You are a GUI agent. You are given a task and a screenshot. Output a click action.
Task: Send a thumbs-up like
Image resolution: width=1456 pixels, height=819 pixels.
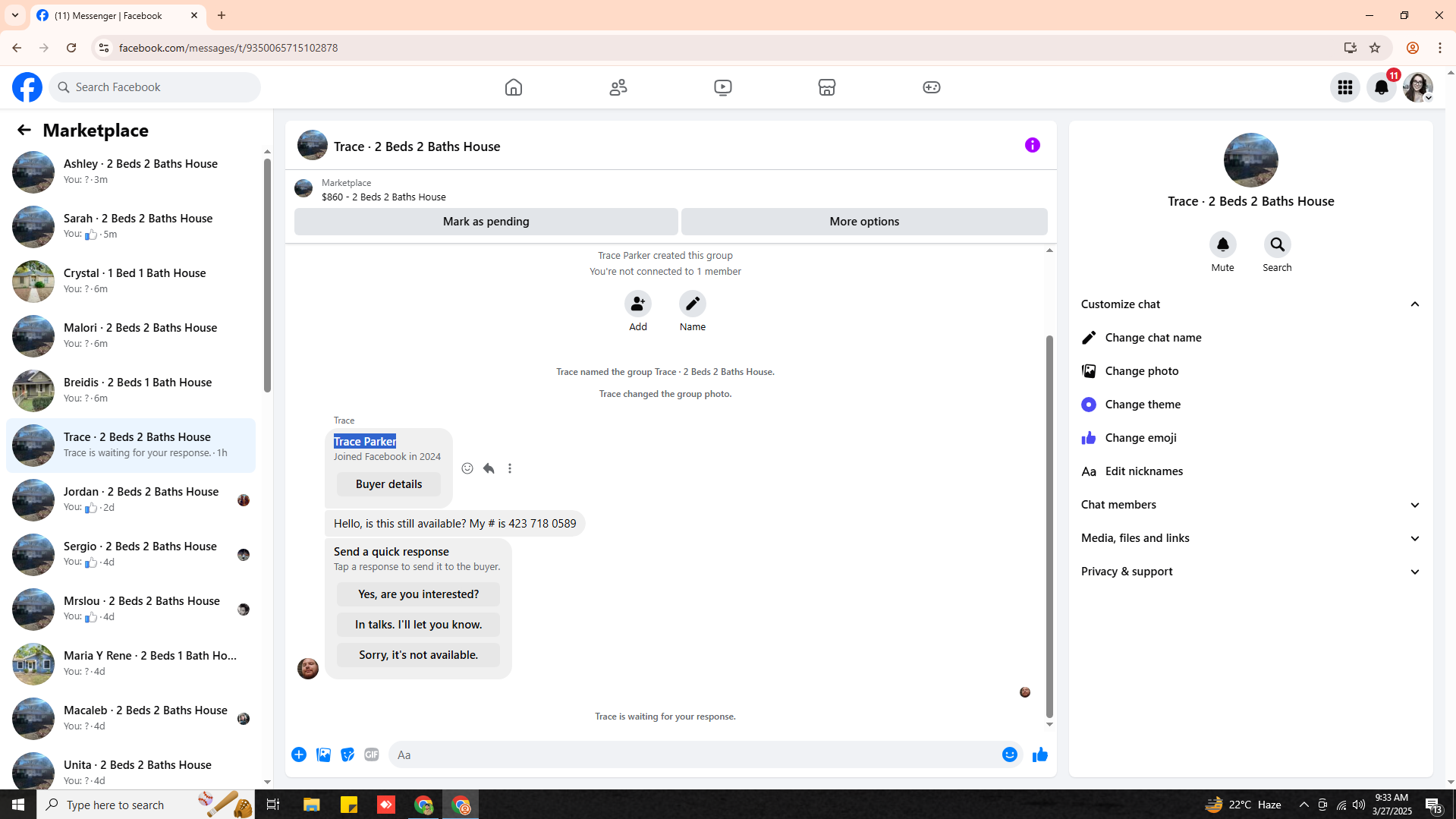click(x=1040, y=754)
